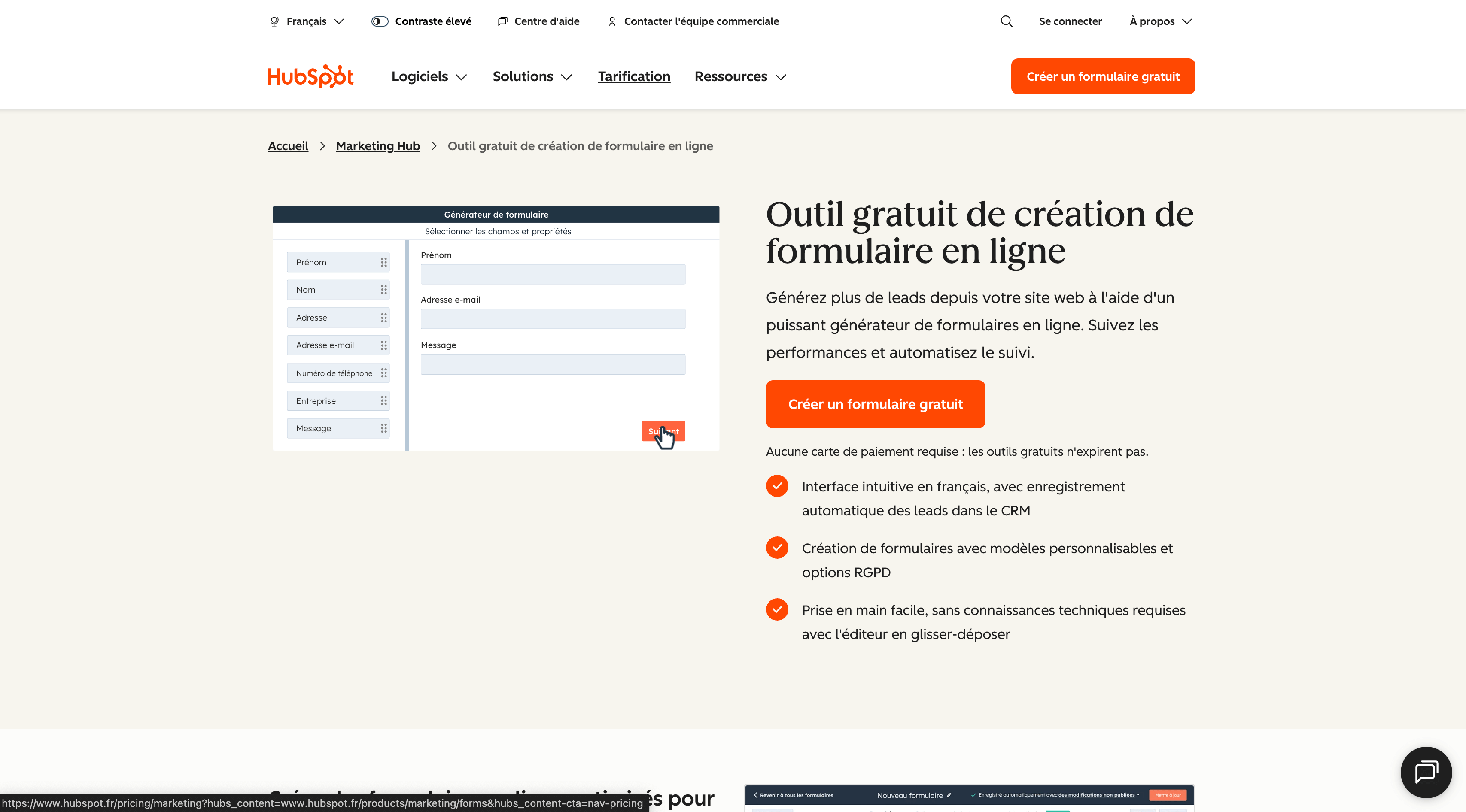The image size is (1466, 812).
Task: Go to Marketing Hub breadcrumb
Action: click(377, 146)
